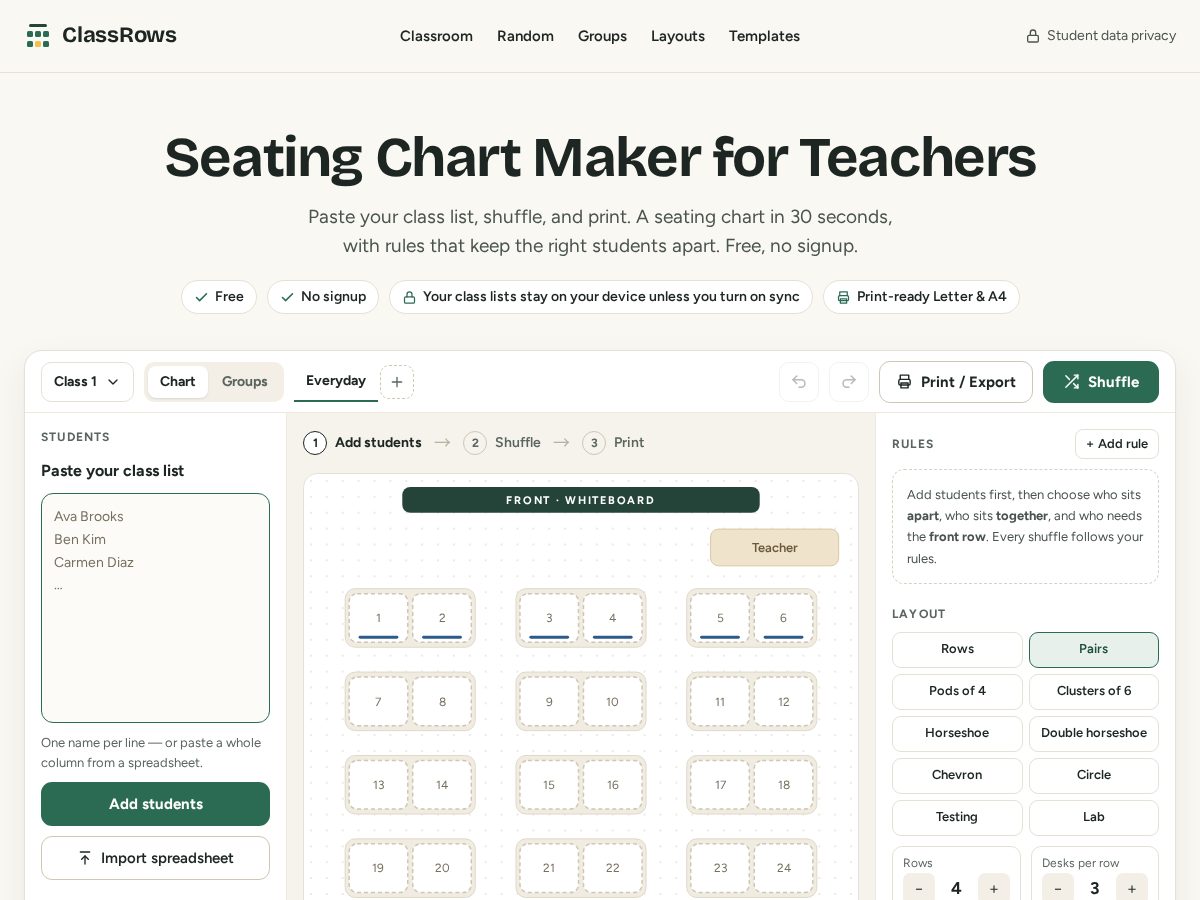Select seat 2 desk

tap(442, 618)
